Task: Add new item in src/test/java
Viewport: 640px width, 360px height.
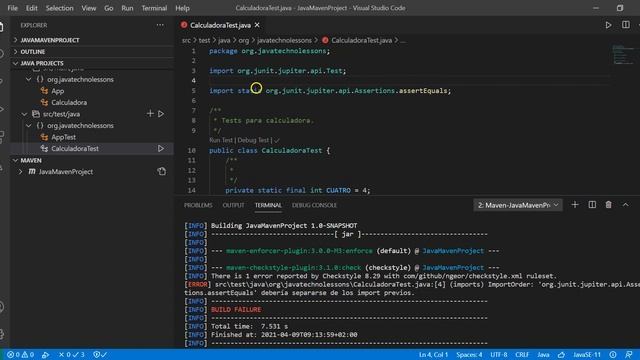Action: tap(150, 113)
